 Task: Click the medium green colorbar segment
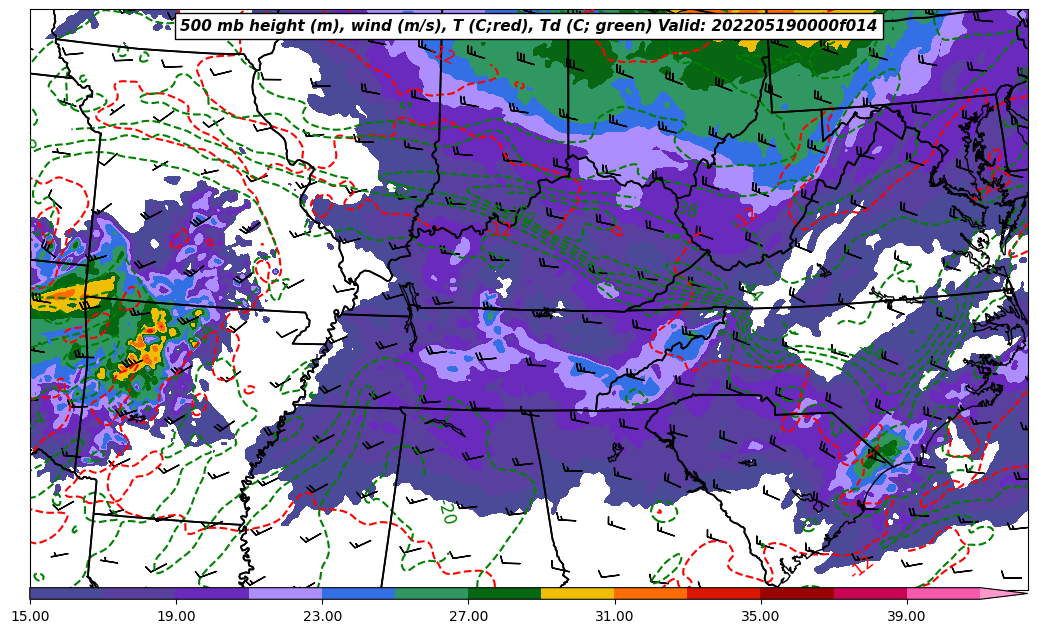click(431, 593)
